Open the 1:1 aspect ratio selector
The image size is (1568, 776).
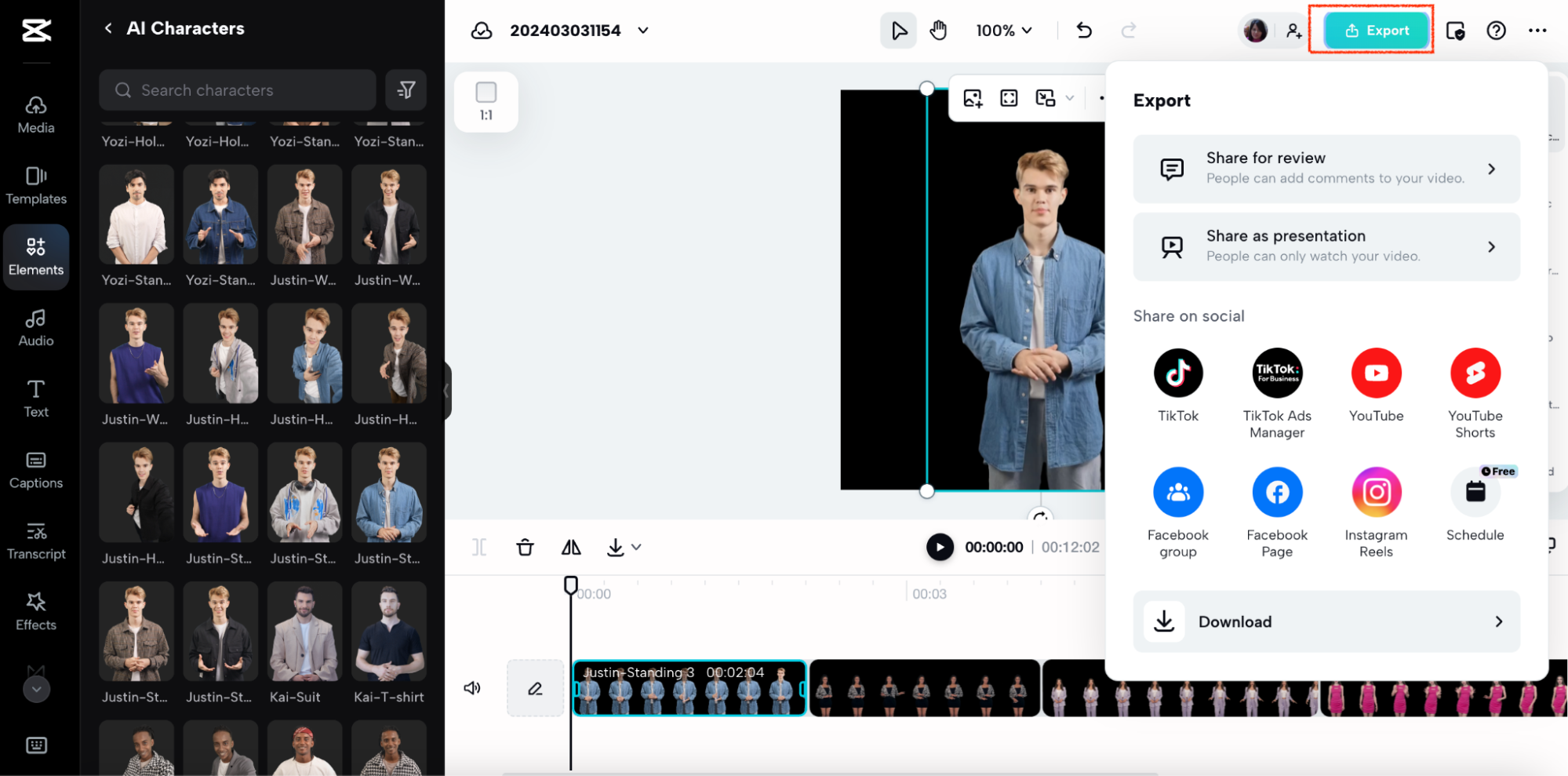[486, 102]
